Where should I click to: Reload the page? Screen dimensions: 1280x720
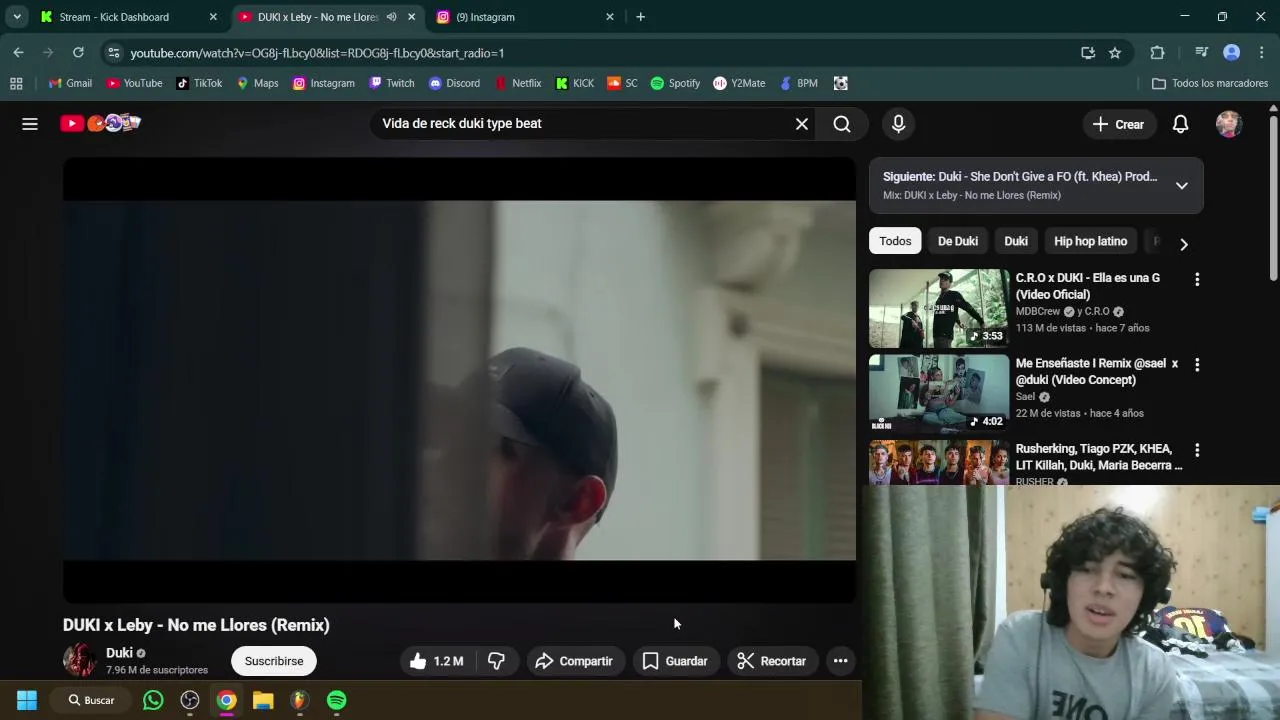(x=78, y=53)
